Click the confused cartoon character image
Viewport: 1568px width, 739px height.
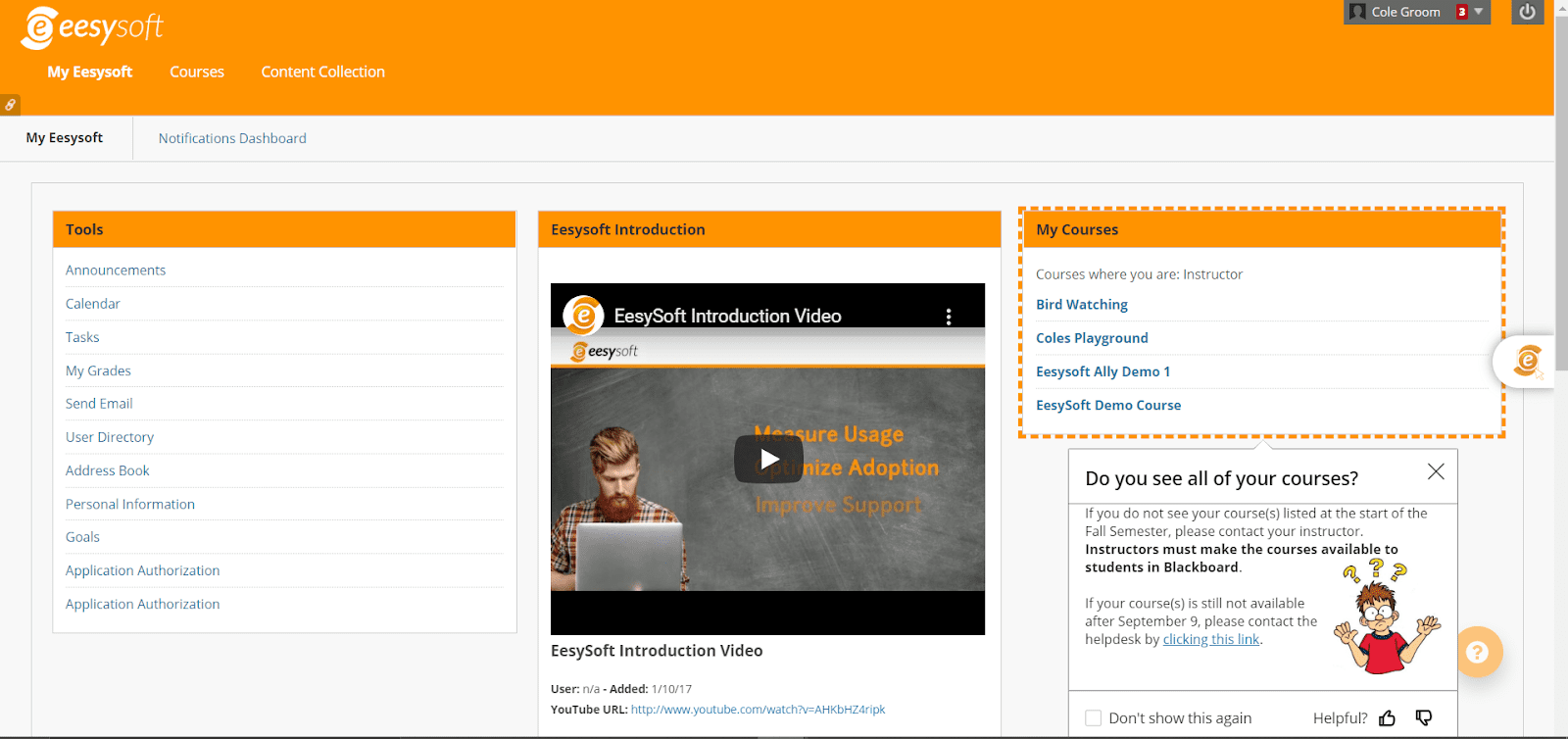pos(1387,617)
